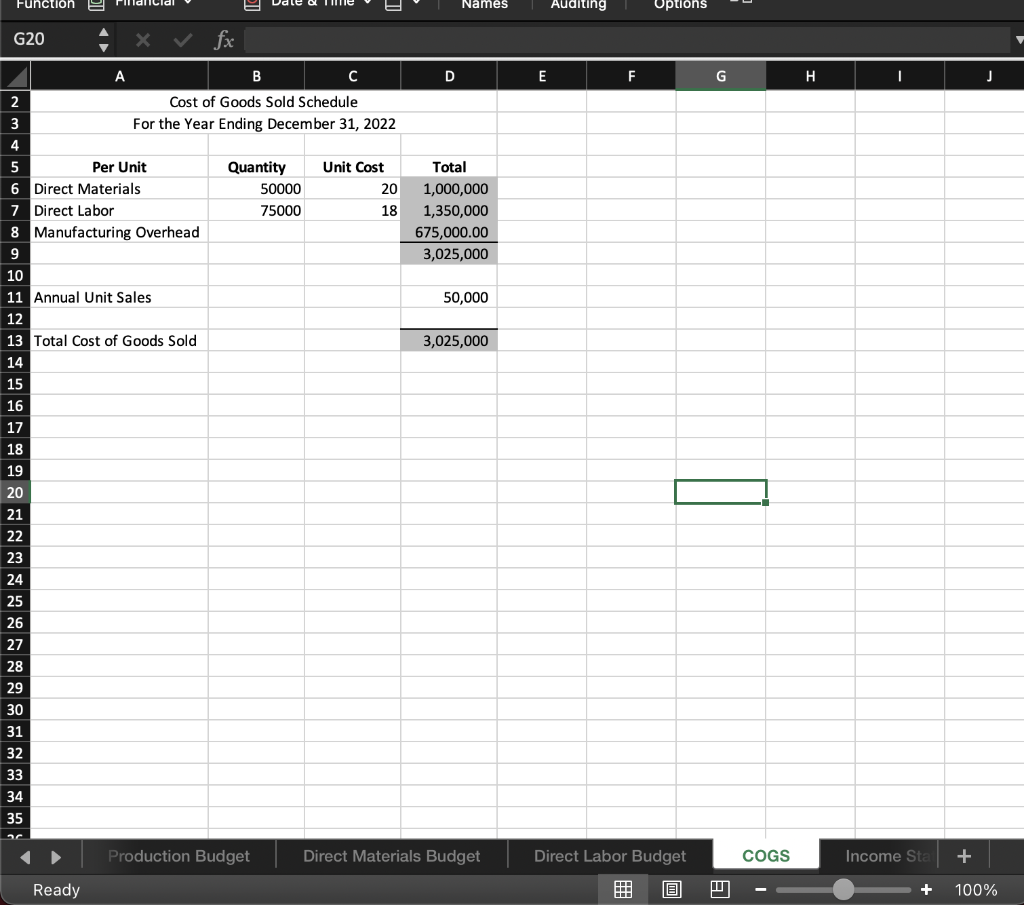Click the fx insert function icon
The height and width of the screenshot is (905, 1024).
(x=223, y=40)
